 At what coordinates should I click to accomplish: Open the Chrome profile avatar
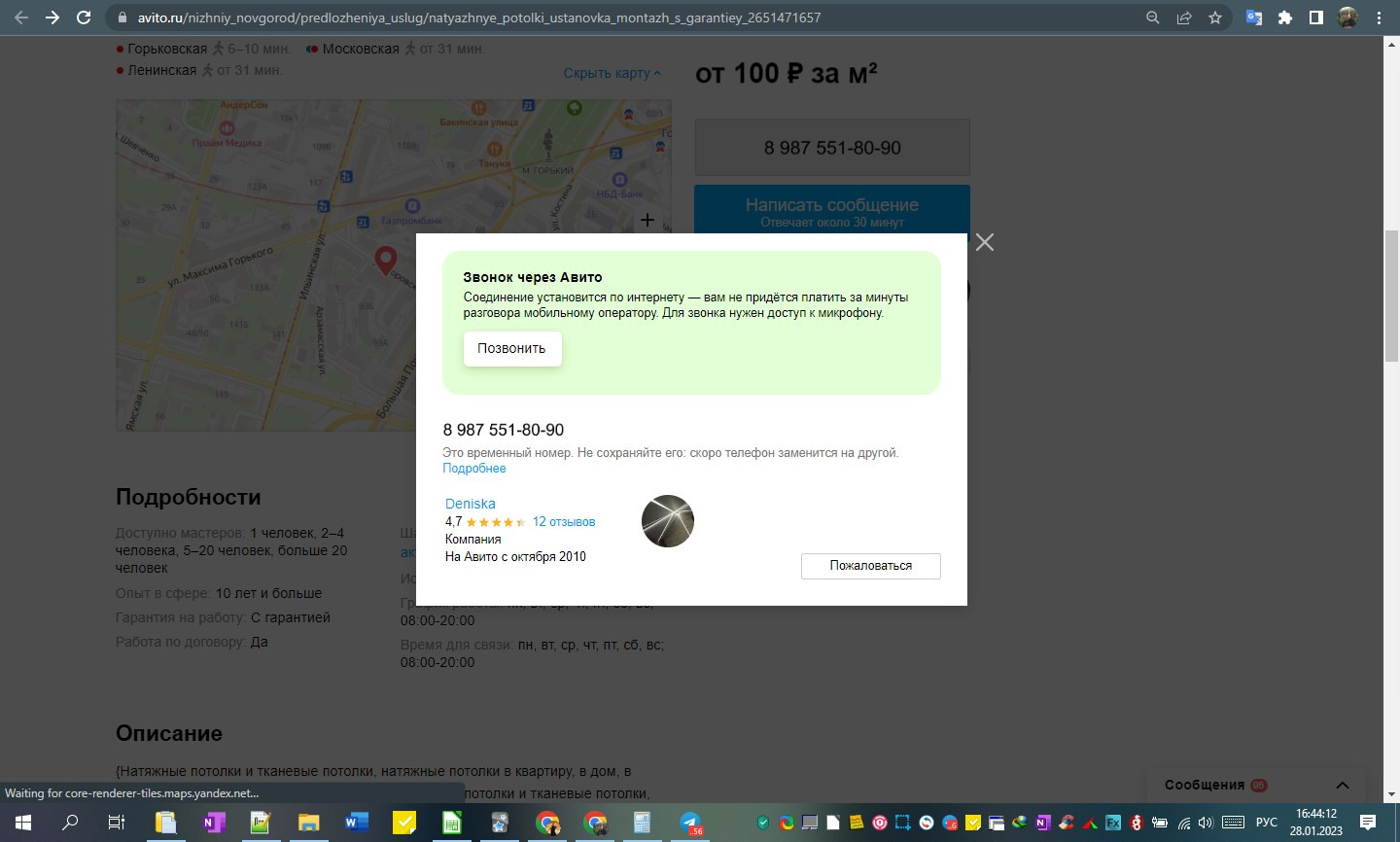tap(1347, 18)
